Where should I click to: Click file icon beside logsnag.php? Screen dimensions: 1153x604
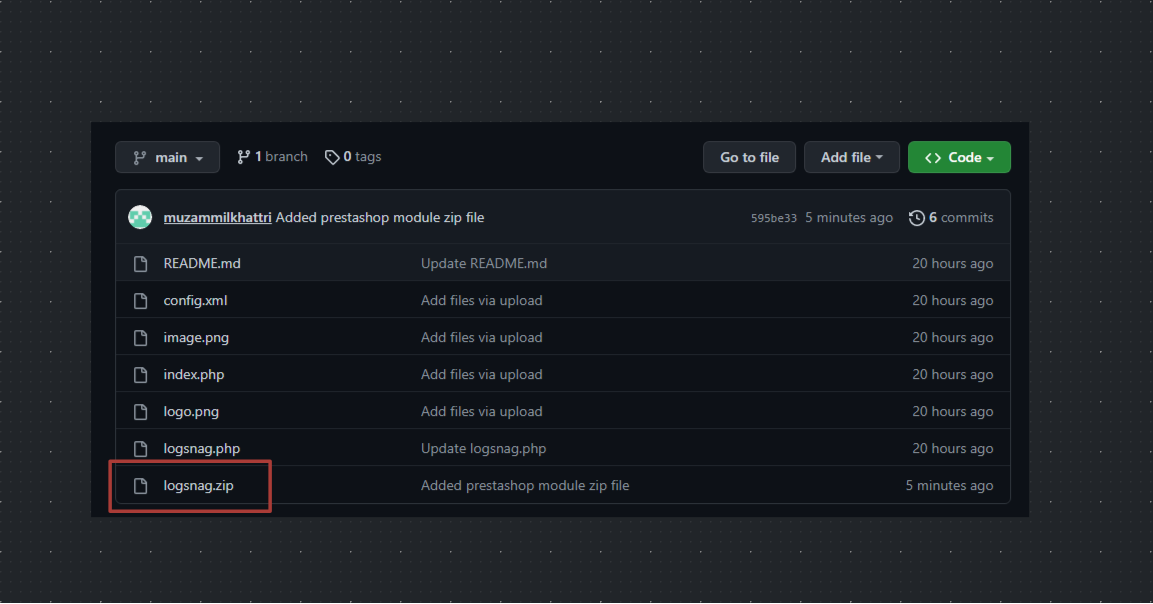(x=140, y=449)
